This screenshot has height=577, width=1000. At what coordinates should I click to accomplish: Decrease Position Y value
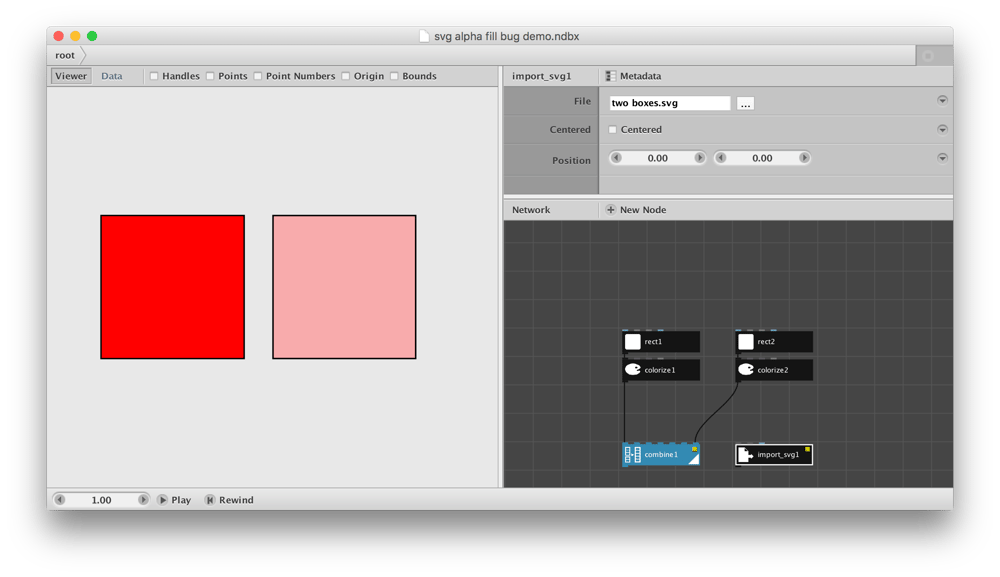point(721,158)
